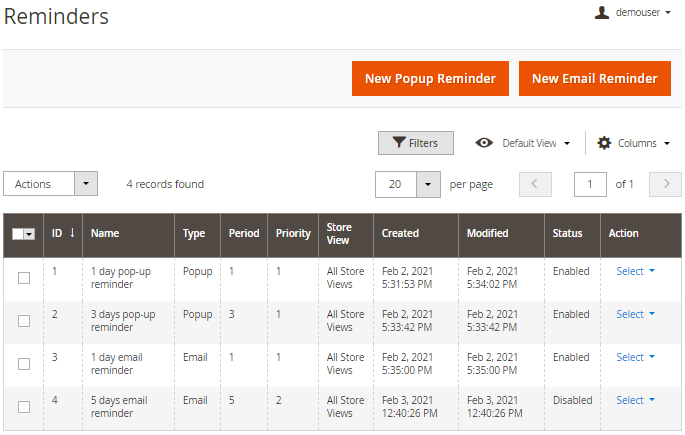Sort by the ID column arrow
Viewport: 685px width, 435px height.
pyautogui.click(x=72, y=233)
